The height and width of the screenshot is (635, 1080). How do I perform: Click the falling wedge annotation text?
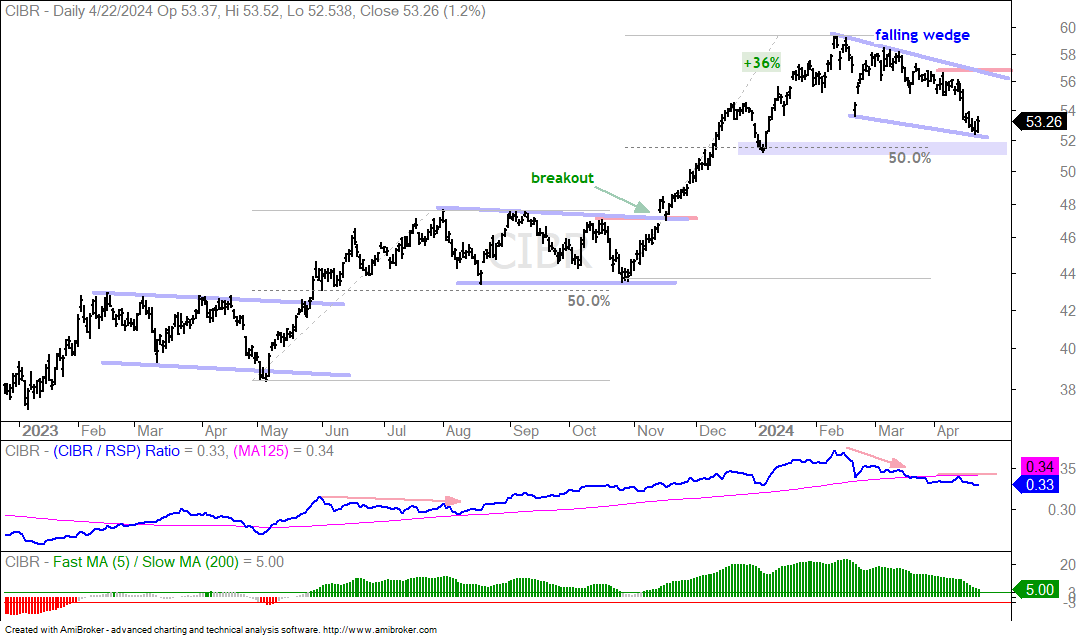point(922,34)
